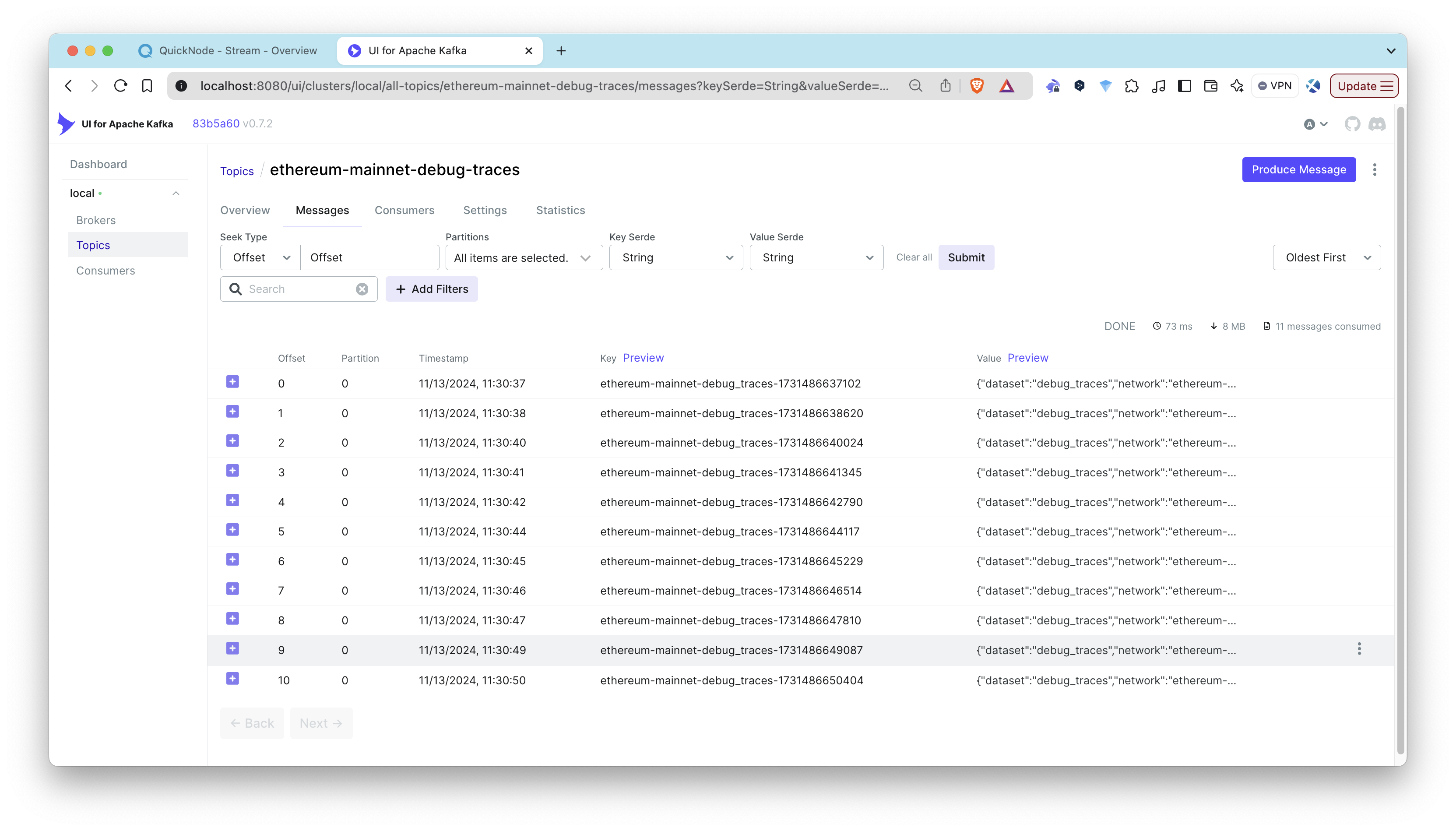Open Consumers in sidebar
The image size is (1456, 831).
tap(106, 271)
